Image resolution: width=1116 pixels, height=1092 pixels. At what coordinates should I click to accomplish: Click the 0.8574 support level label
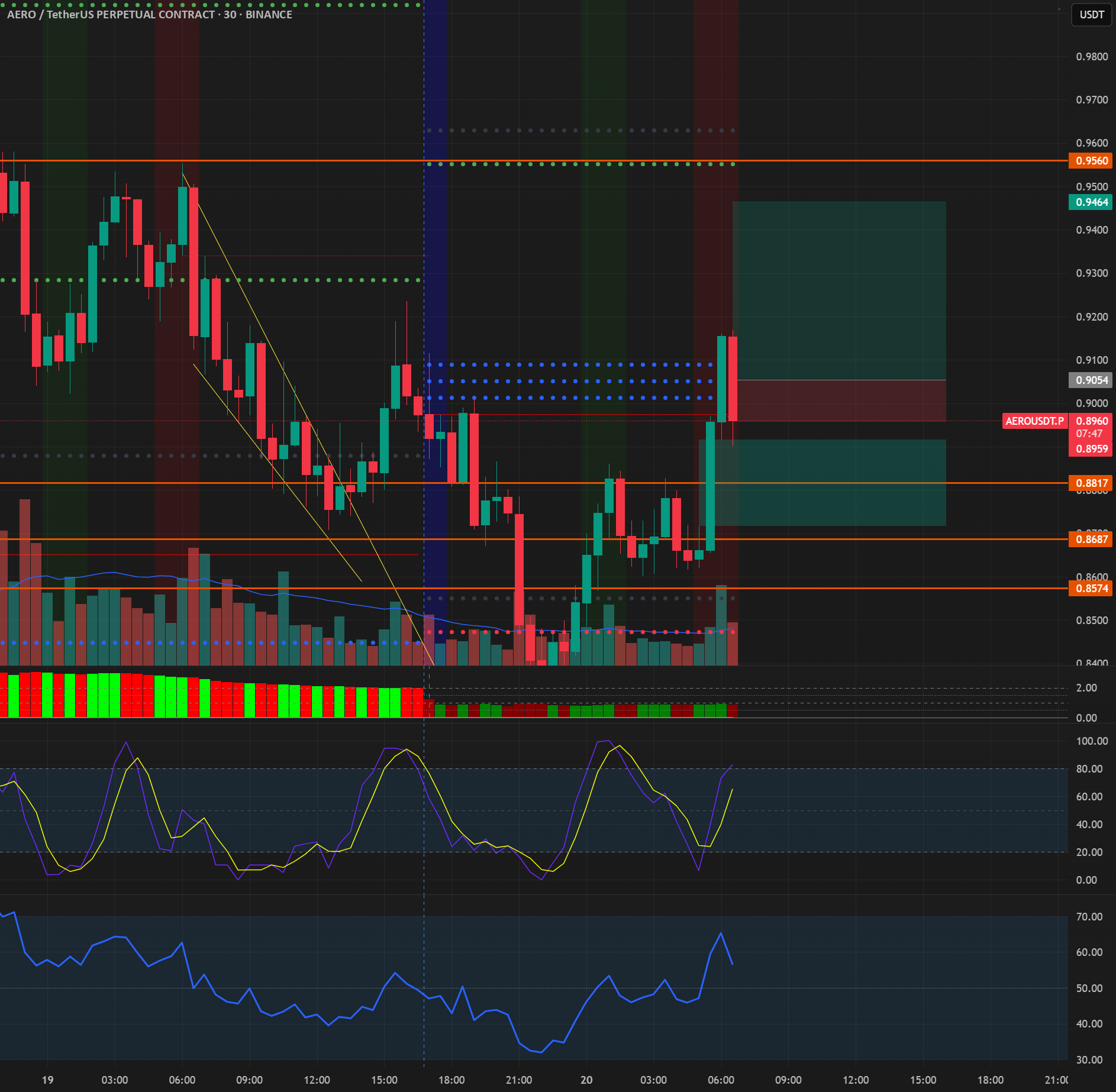coord(1091,589)
